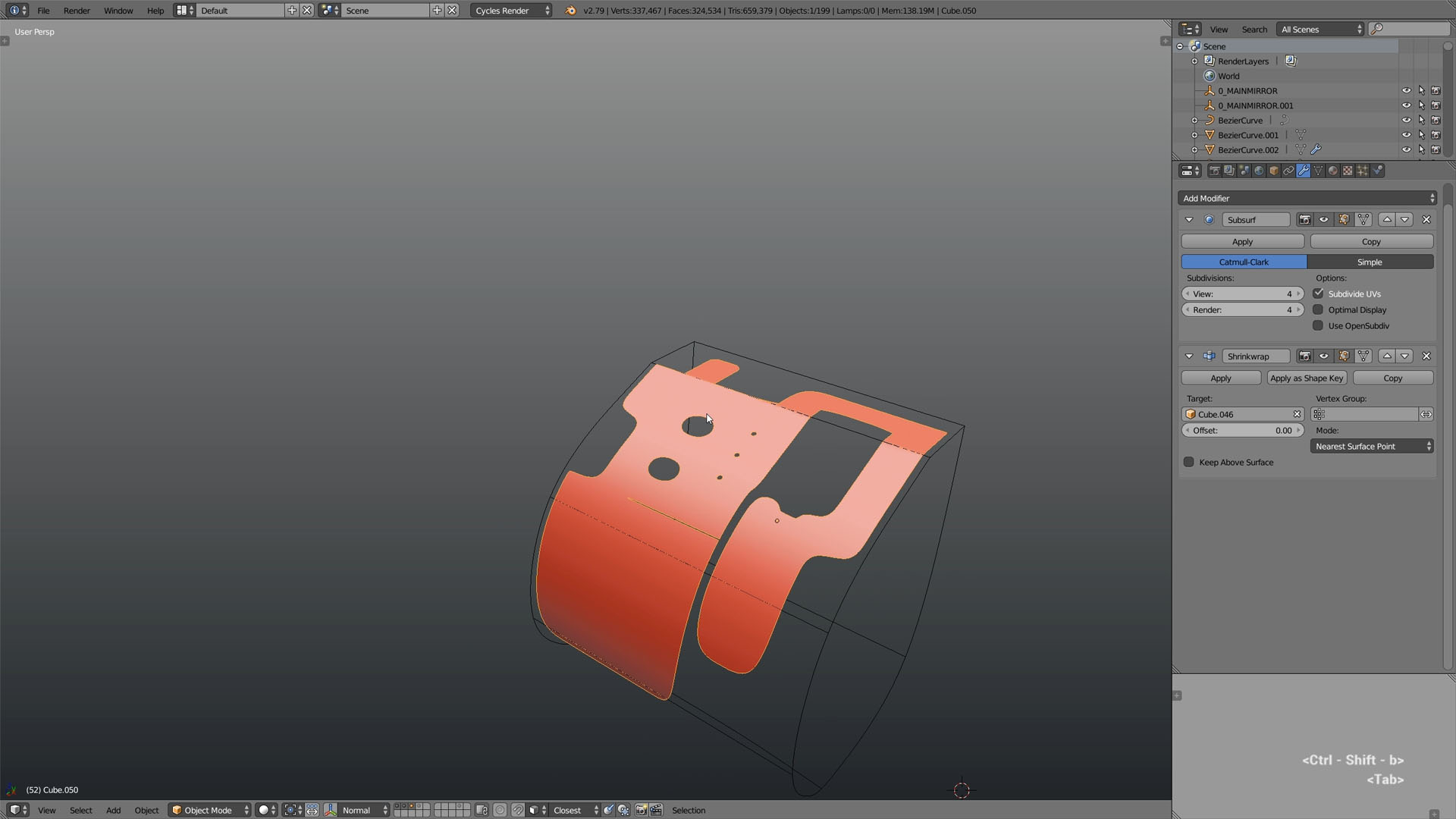Enable the Optimal Display checkbox
1456x819 pixels.
pyautogui.click(x=1318, y=310)
